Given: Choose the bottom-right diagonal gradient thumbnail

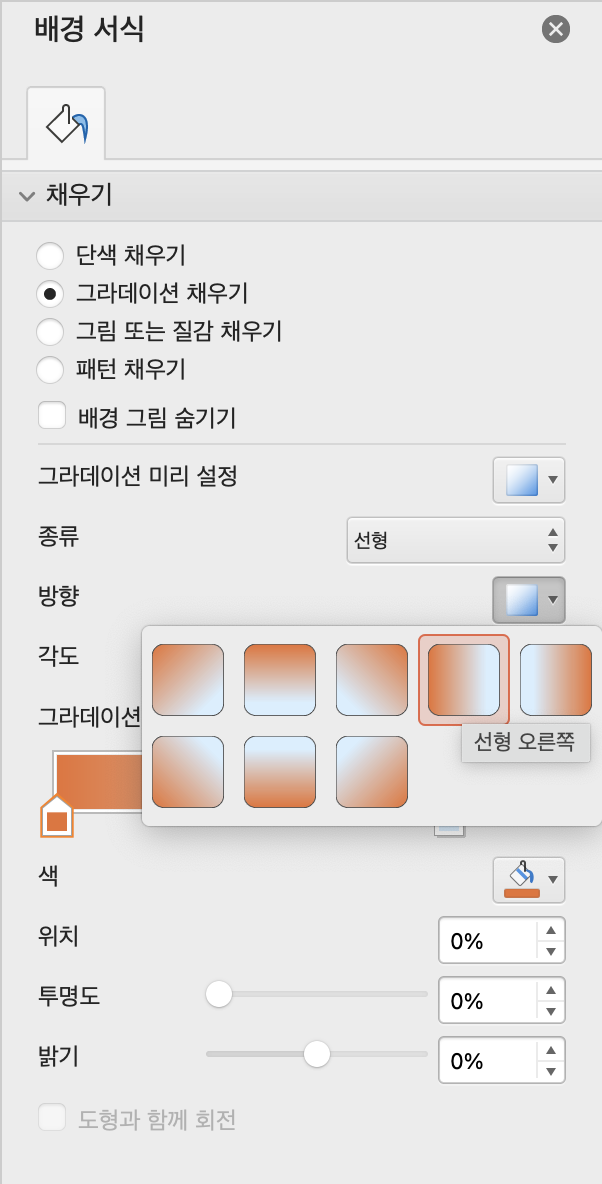Looking at the screenshot, I should pos(372,772).
